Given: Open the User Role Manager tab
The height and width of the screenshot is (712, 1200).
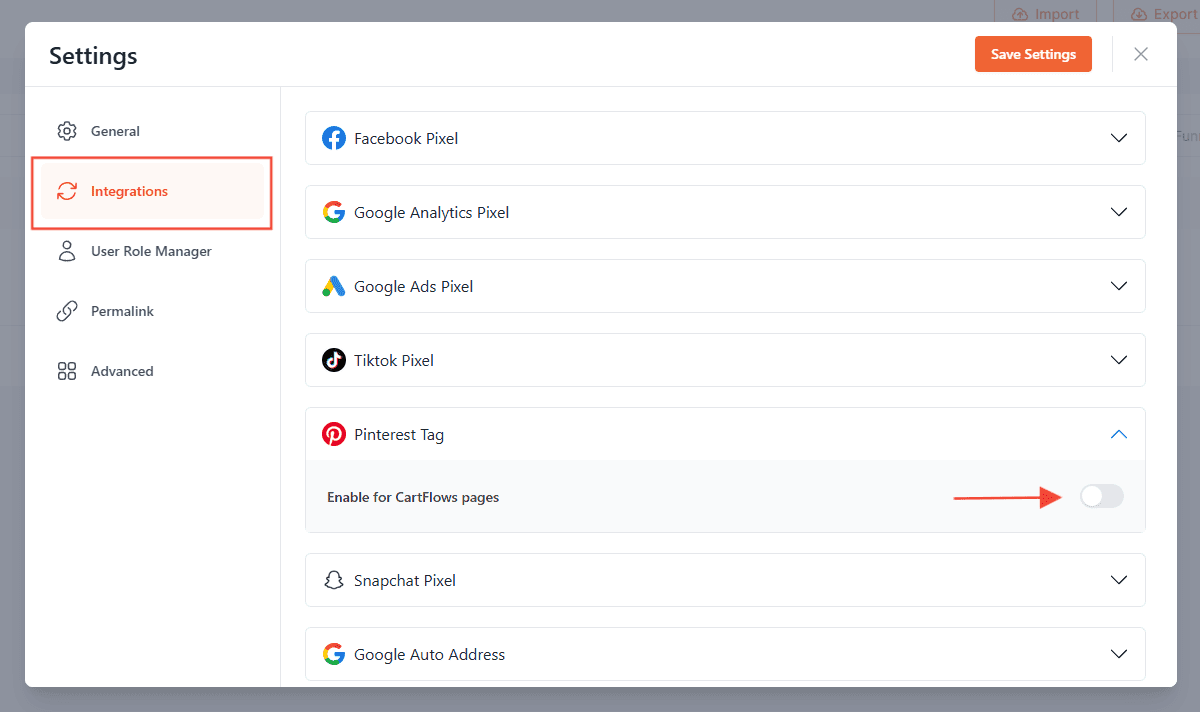Looking at the screenshot, I should click(150, 251).
